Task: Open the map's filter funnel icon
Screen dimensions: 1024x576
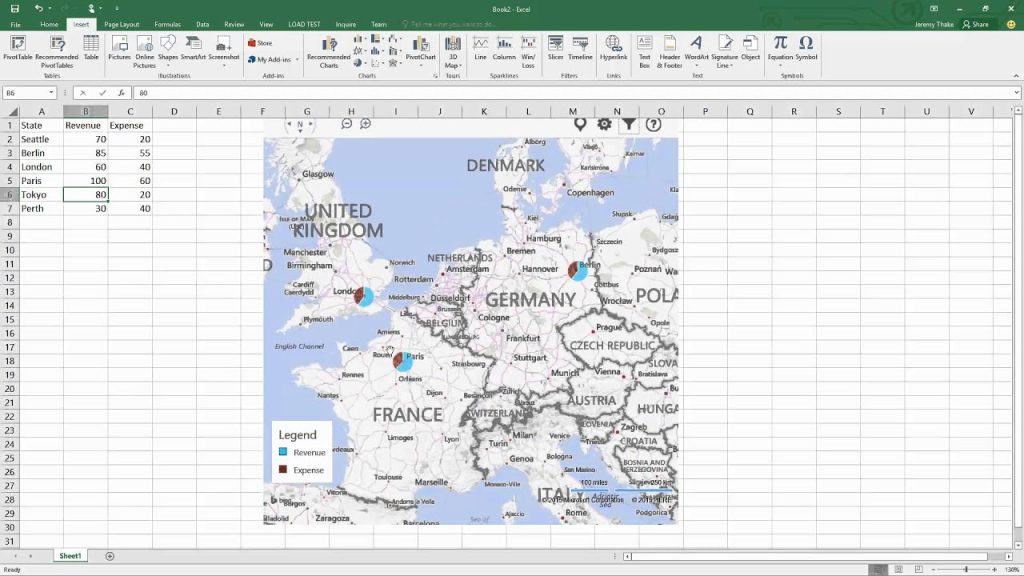Action: click(x=628, y=124)
